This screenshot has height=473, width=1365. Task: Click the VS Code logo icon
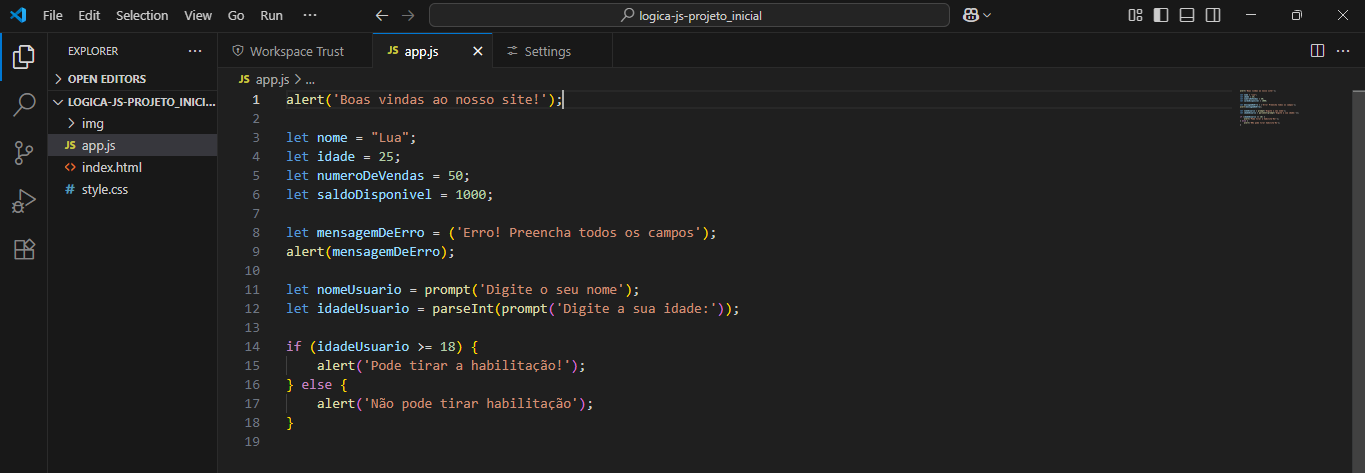(18, 15)
